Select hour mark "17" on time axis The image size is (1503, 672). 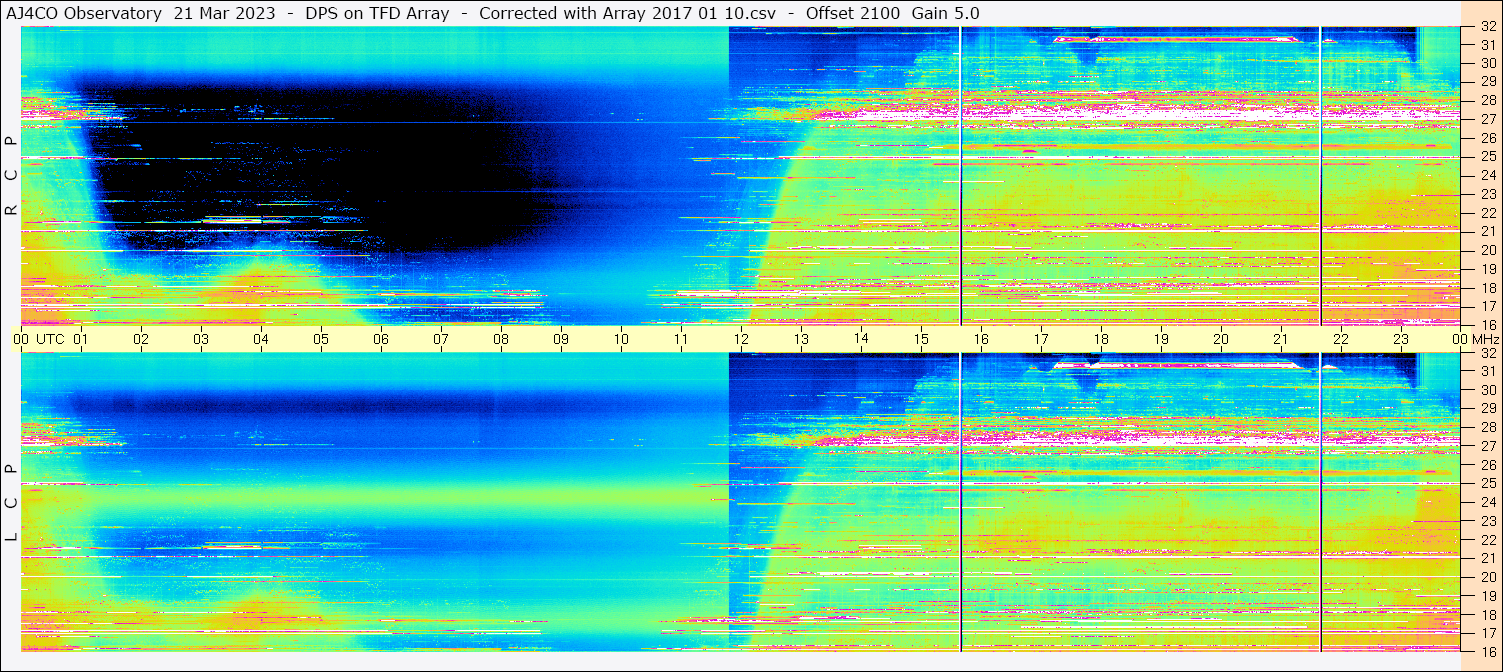1041,339
